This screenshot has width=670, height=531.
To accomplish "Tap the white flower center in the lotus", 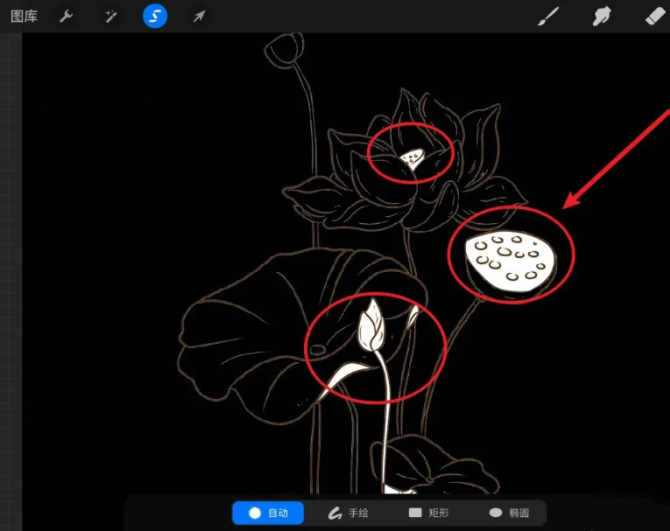I will [412, 158].
